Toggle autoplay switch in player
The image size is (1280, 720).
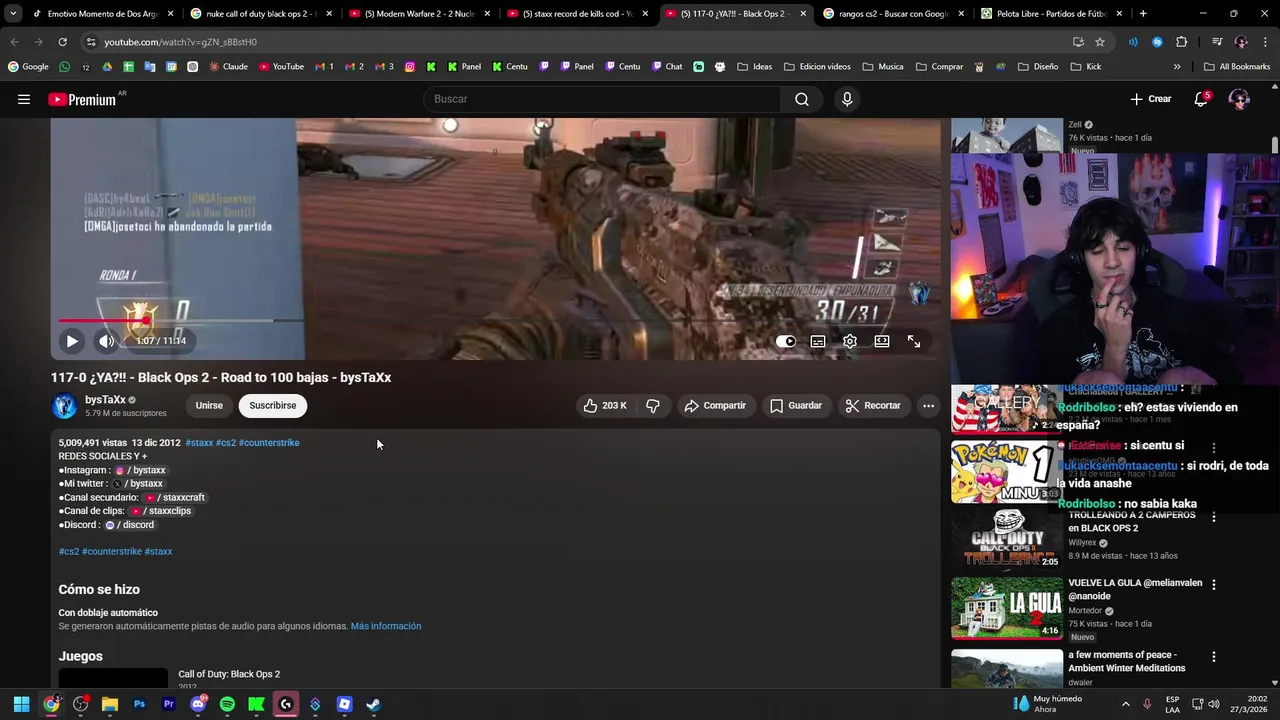coord(786,341)
